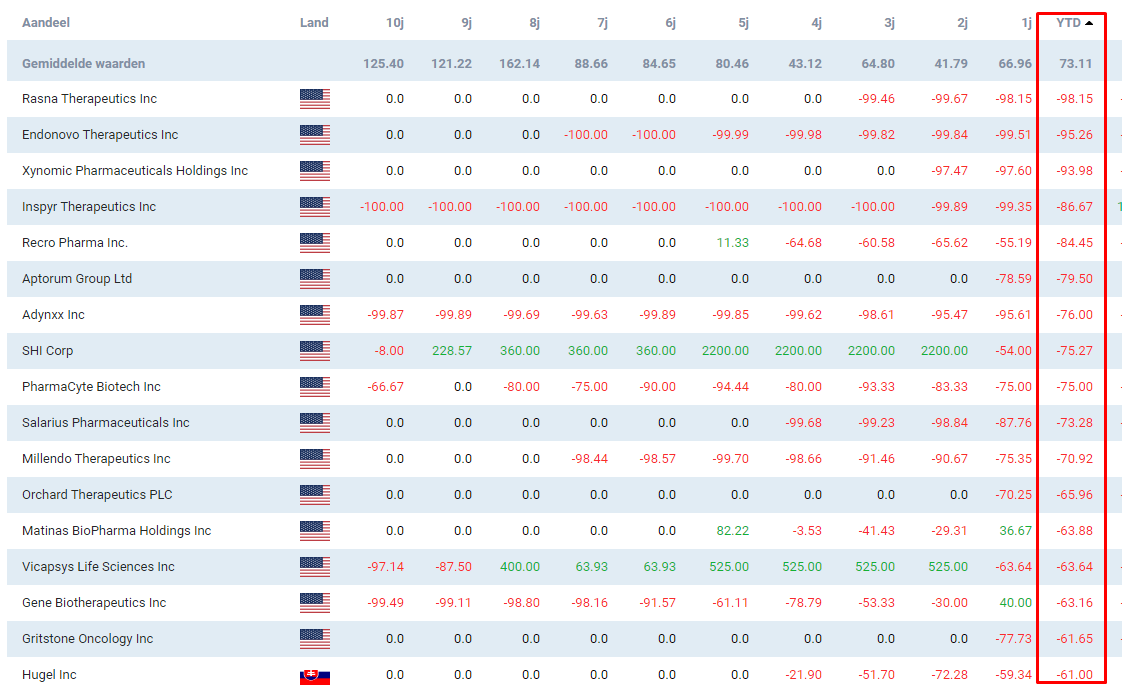Click the US flag for Inspyr Therapeutics
The image size is (1122, 687).
[x=315, y=207]
